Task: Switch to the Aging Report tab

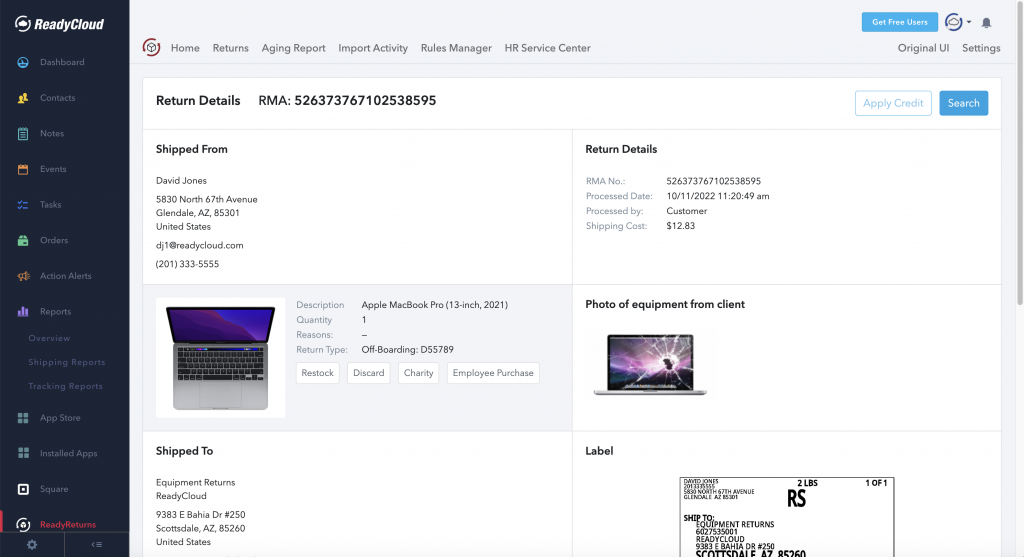Action: coord(293,48)
